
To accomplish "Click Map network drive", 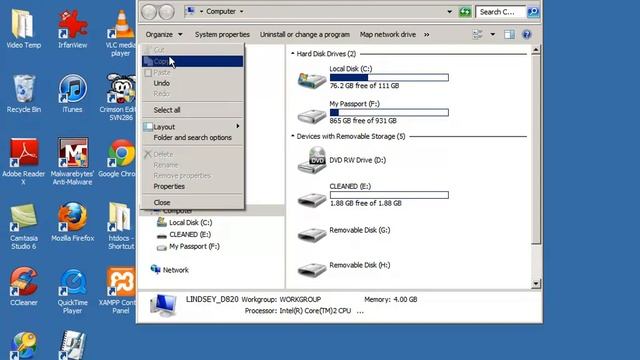I will [x=388, y=35].
